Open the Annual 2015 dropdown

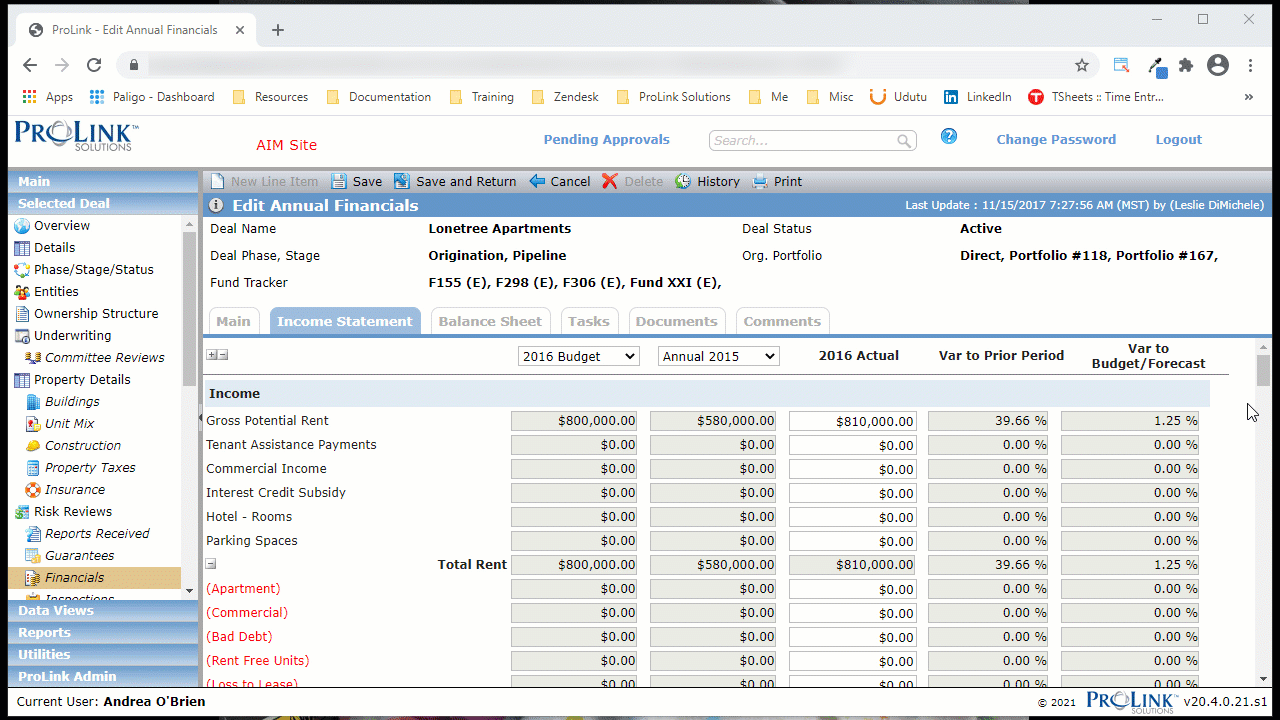click(x=718, y=356)
